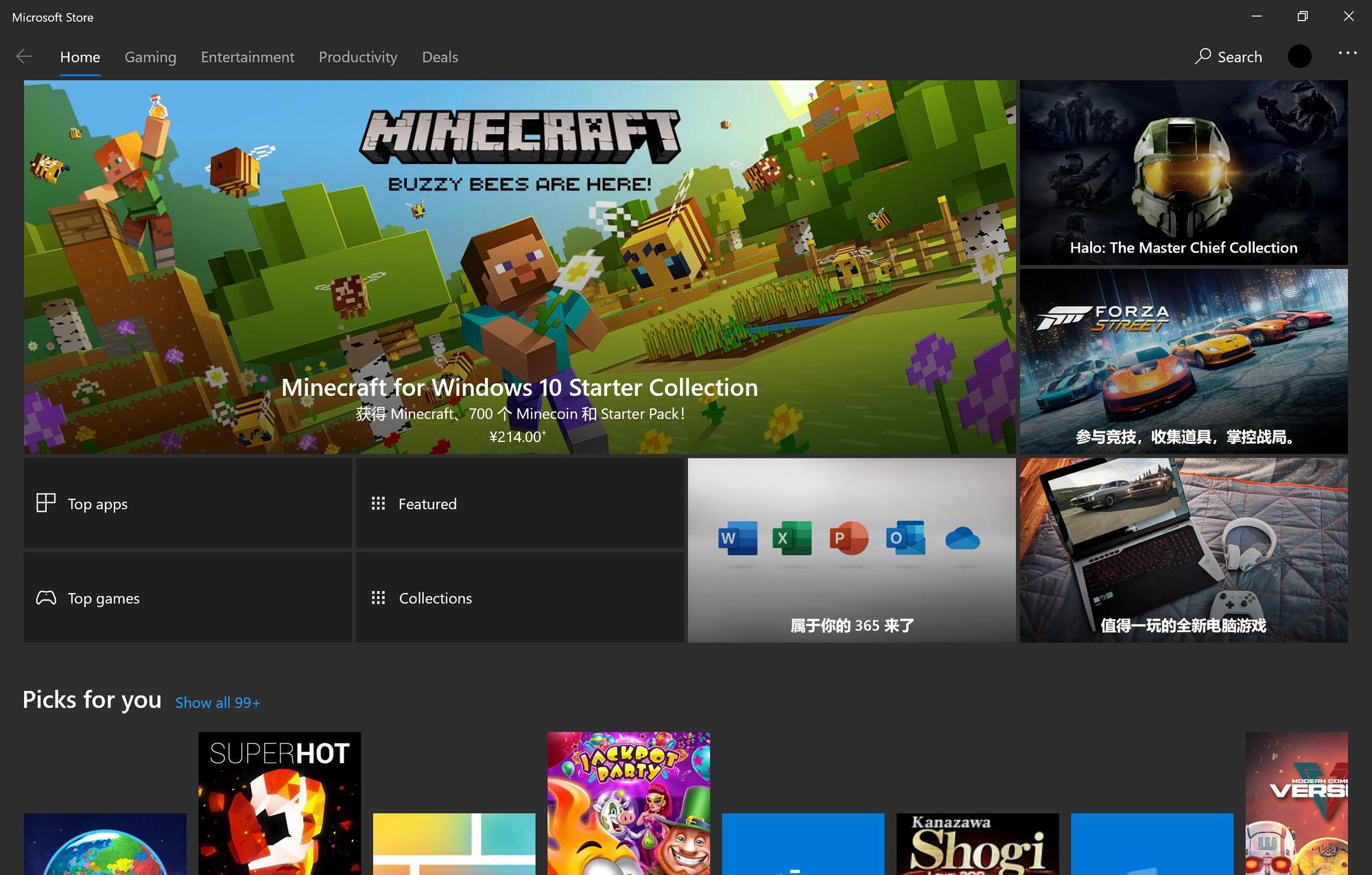The height and width of the screenshot is (875, 1372).
Task: Switch to the Home tab
Action: 80,57
